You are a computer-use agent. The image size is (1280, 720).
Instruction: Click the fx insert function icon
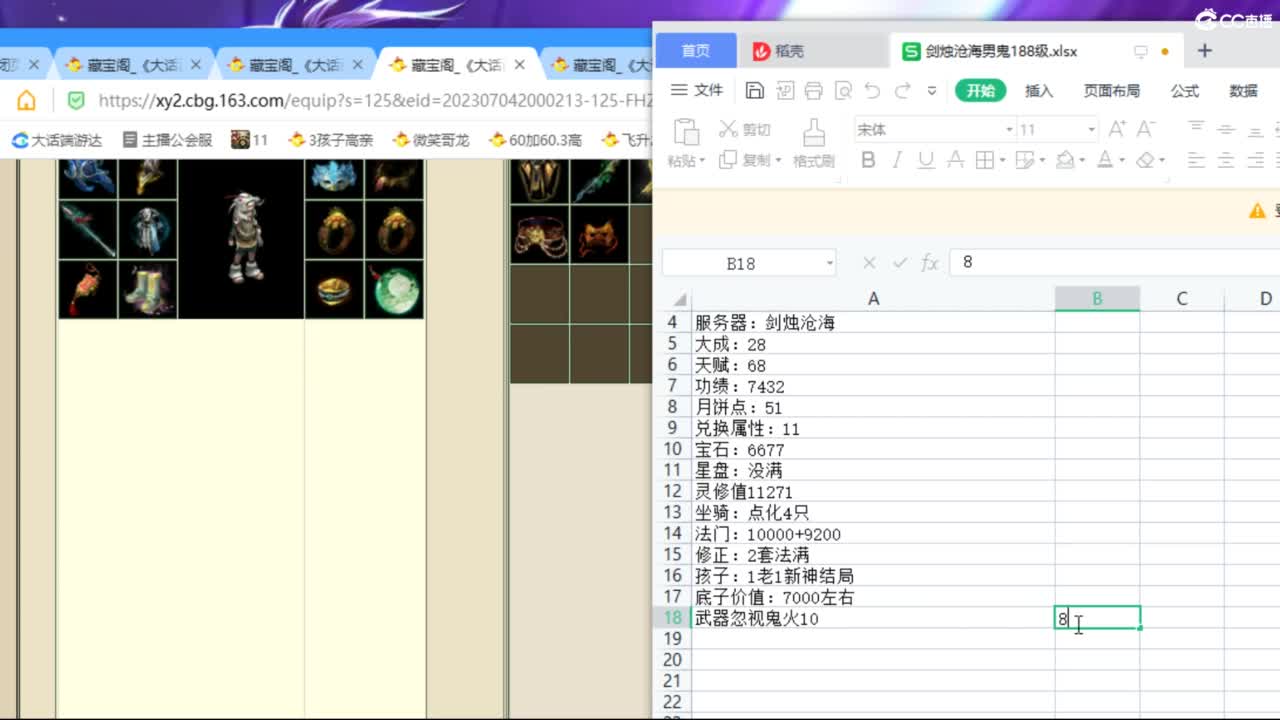point(930,263)
